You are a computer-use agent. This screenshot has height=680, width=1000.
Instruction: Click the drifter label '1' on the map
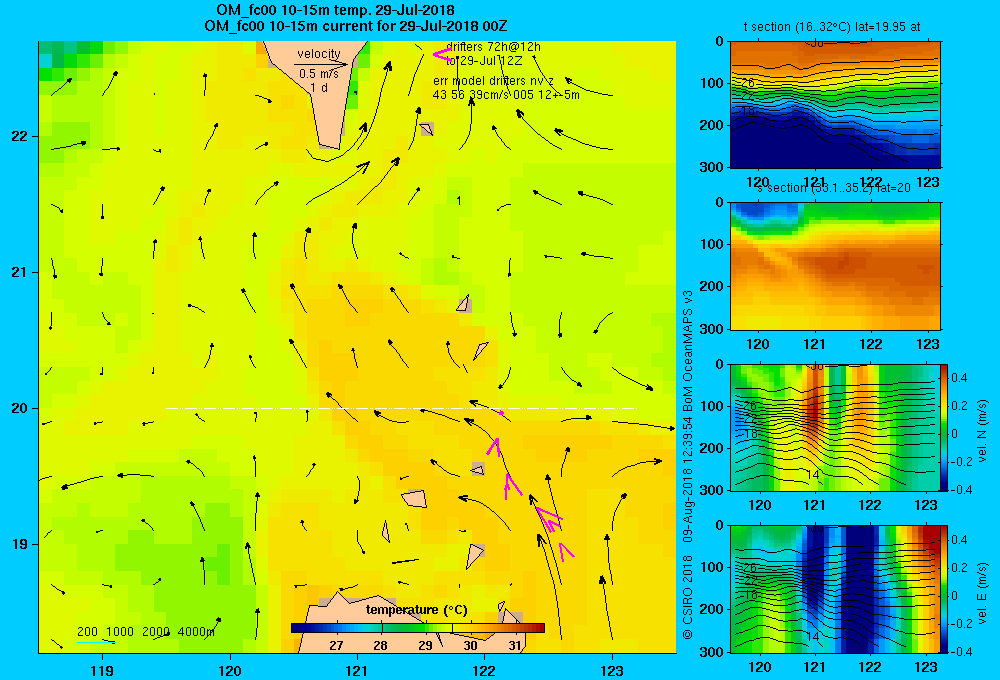[459, 201]
